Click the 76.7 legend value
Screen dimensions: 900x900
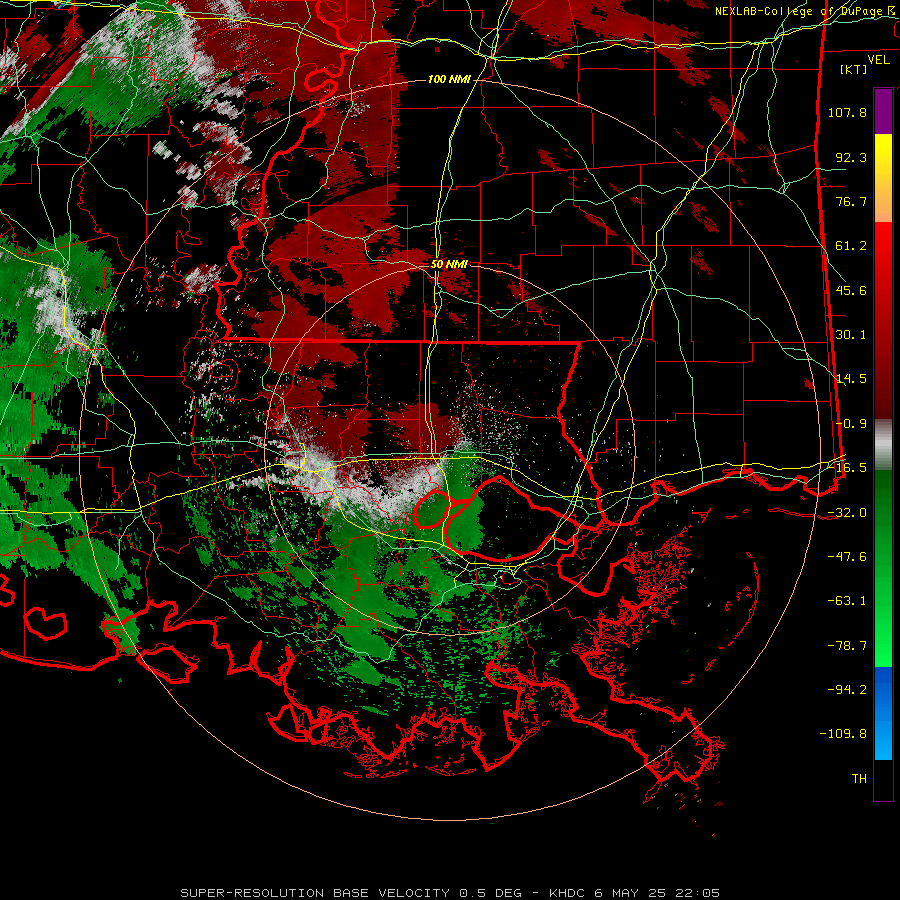point(851,201)
